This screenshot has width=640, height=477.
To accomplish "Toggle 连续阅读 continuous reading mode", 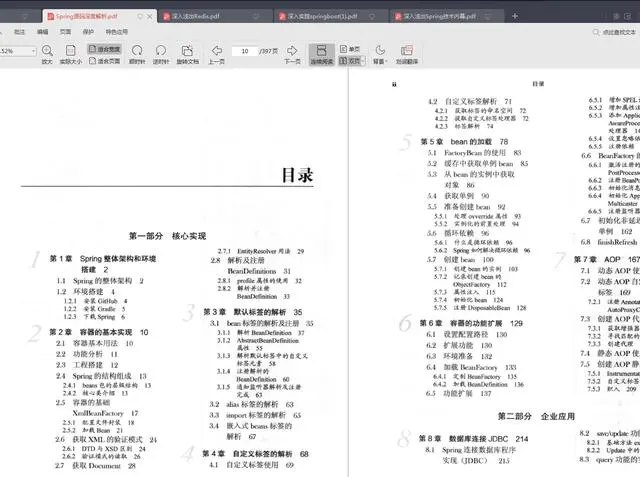I will coord(322,54).
